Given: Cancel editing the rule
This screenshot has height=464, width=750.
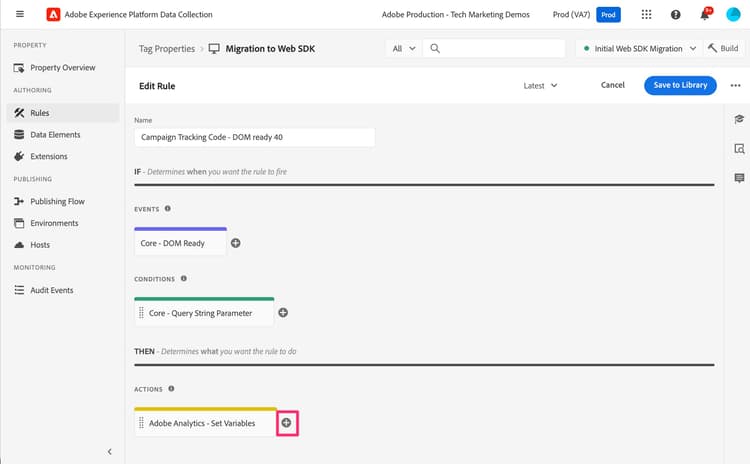Looking at the screenshot, I should point(612,85).
